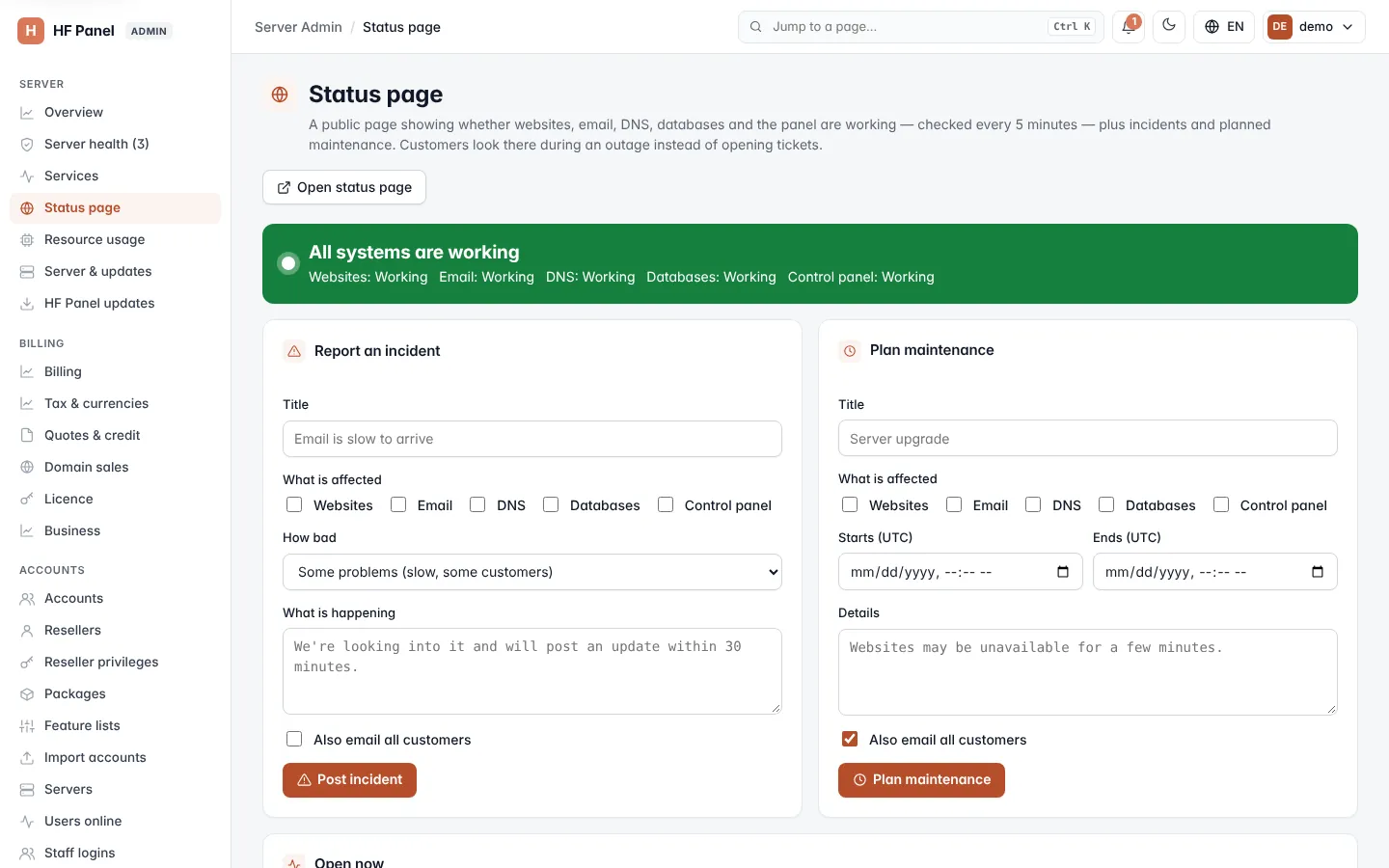Click the Overview chart icon in sidebar
Screen dimensions: 1389x868
pos(27,113)
